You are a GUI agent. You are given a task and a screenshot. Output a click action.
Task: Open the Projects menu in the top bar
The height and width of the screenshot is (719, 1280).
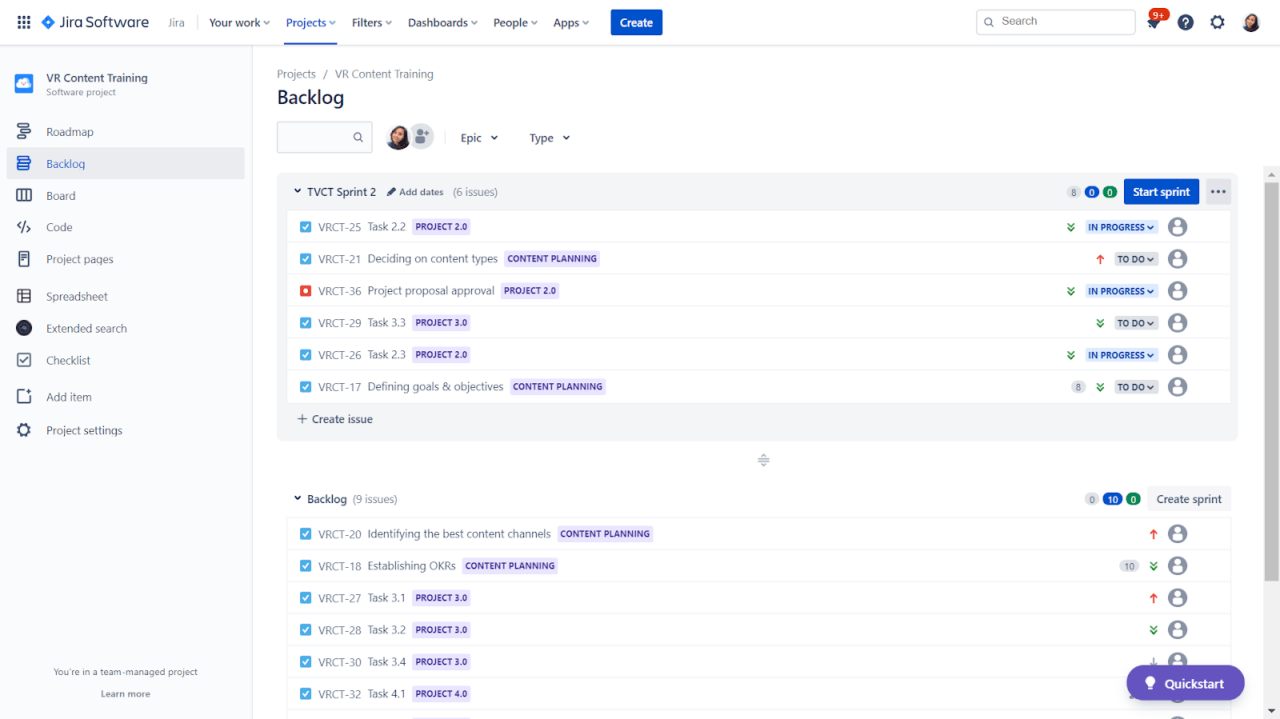(310, 22)
